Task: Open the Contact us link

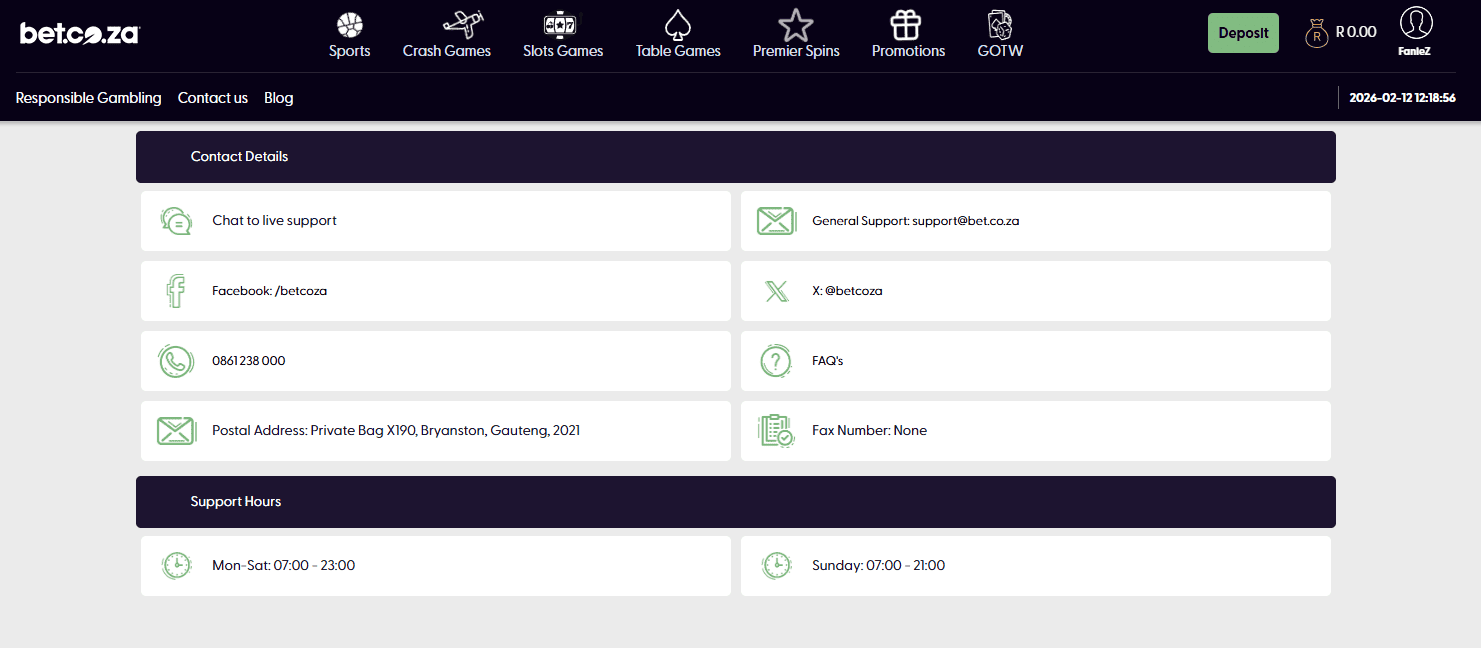Action: [x=213, y=98]
